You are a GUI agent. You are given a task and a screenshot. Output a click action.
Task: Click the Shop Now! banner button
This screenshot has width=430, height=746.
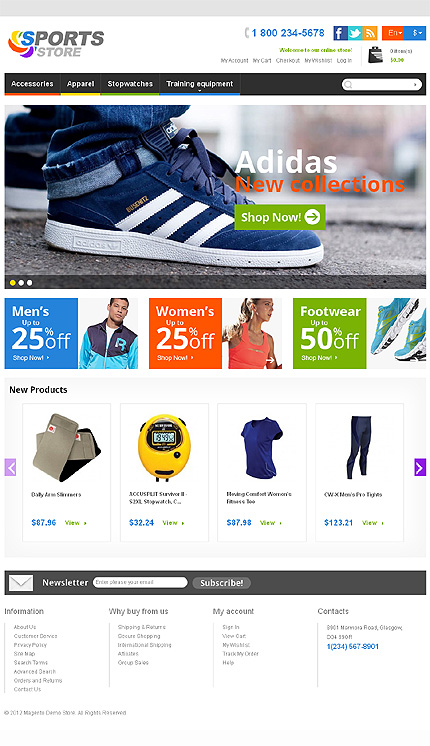[280, 217]
